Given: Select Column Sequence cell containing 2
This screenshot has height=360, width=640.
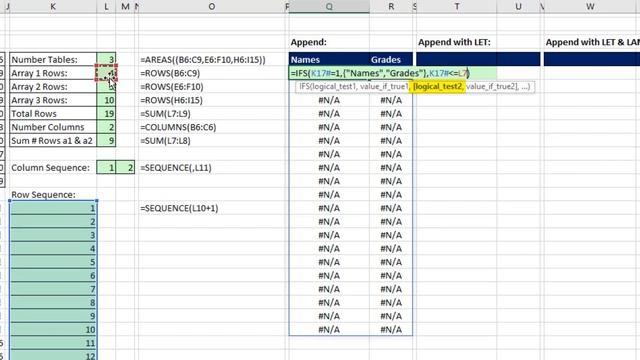Looking at the screenshot, I should coord(125,167).
